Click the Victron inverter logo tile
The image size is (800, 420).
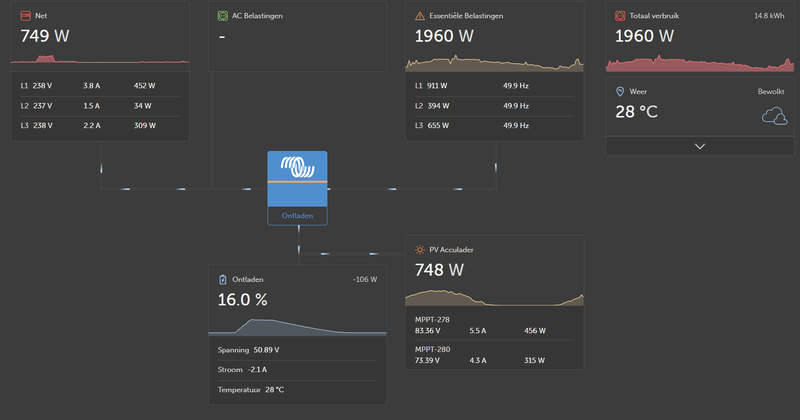click(x=297, y=179)
